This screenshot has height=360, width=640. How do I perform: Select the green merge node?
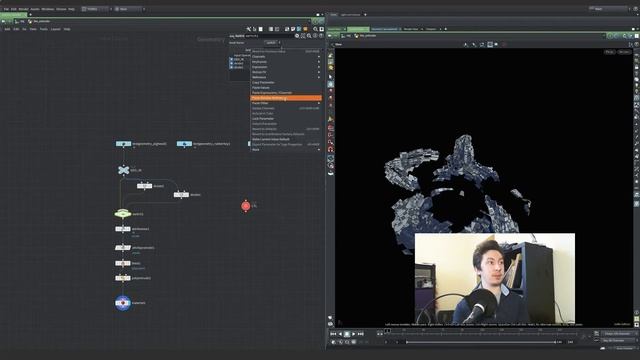click(123, 213)
